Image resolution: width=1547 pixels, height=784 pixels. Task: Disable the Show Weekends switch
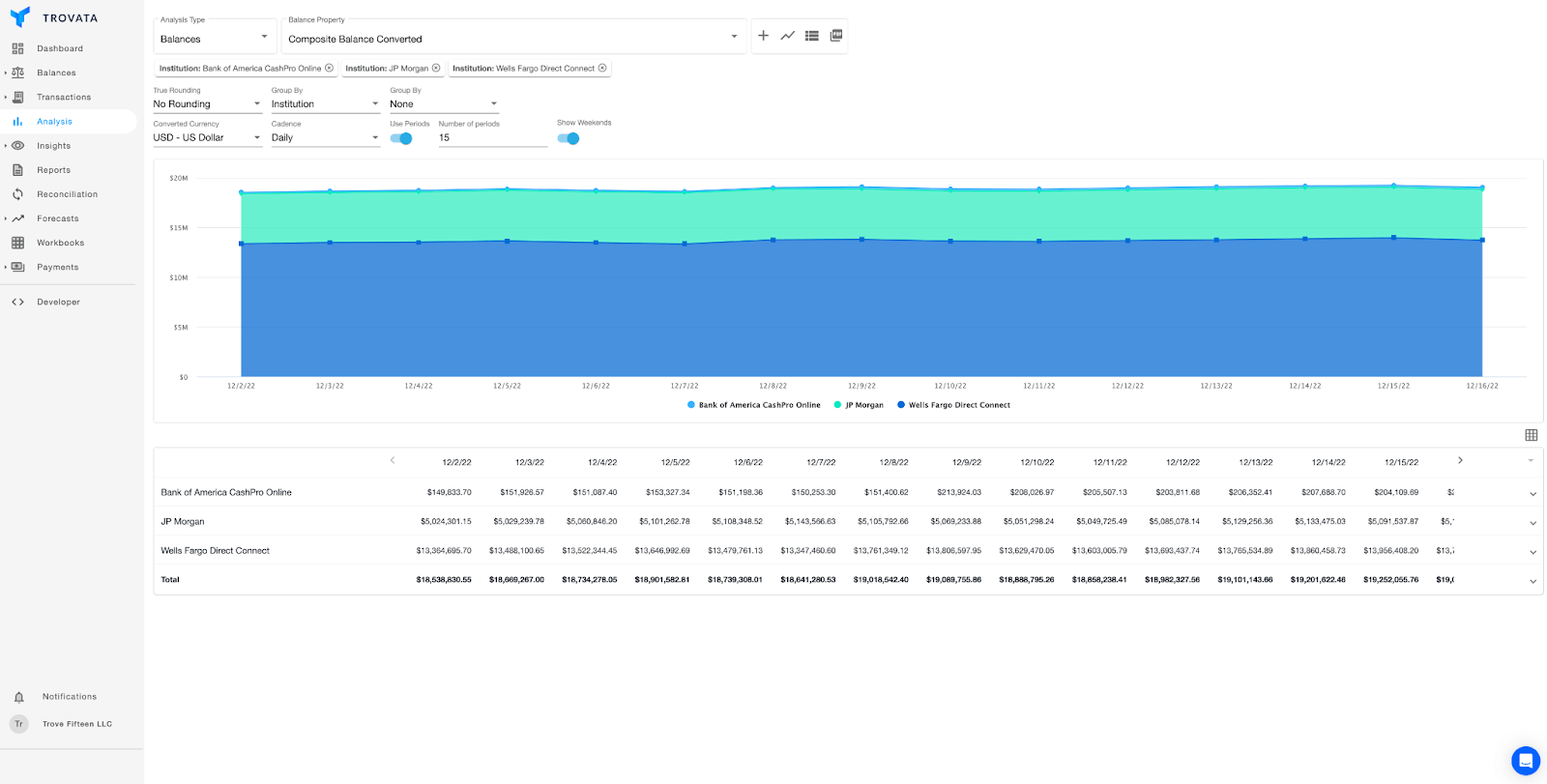569,138
